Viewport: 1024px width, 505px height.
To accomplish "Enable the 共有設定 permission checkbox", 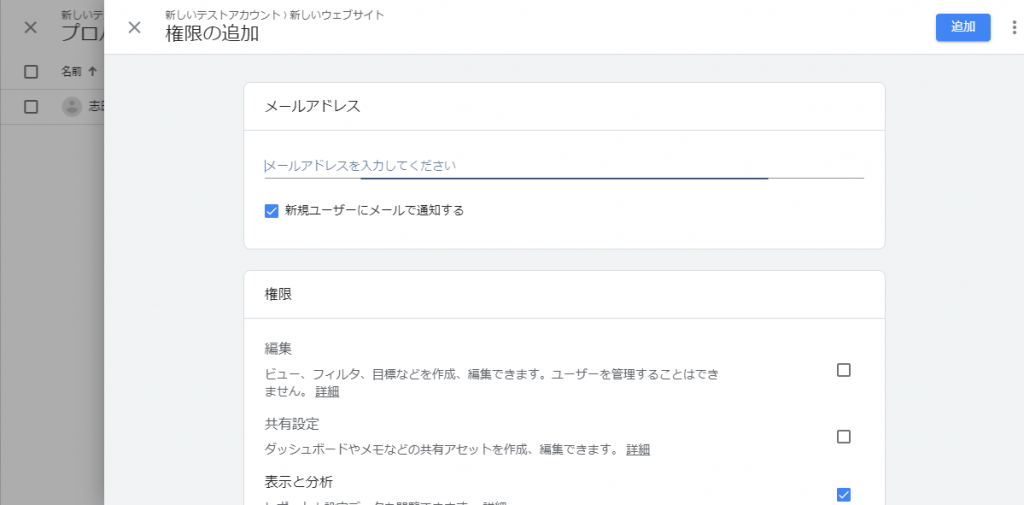I will click(x=844, y=436).
